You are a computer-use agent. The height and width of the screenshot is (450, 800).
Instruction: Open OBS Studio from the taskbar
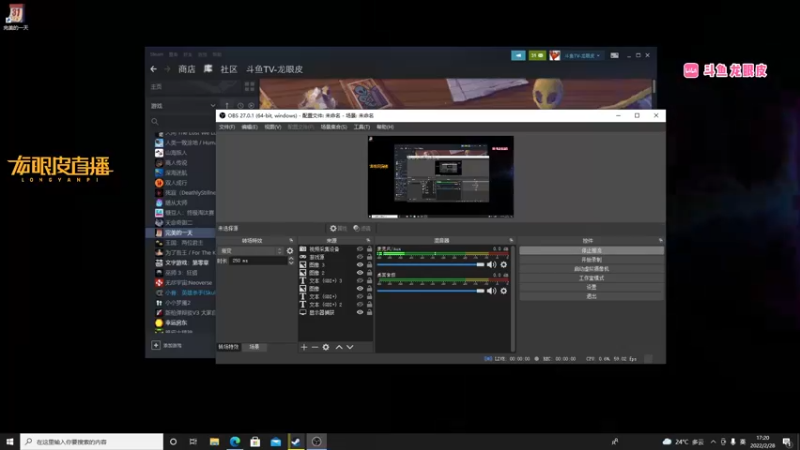pyautogui.click(x=316, y=441)
